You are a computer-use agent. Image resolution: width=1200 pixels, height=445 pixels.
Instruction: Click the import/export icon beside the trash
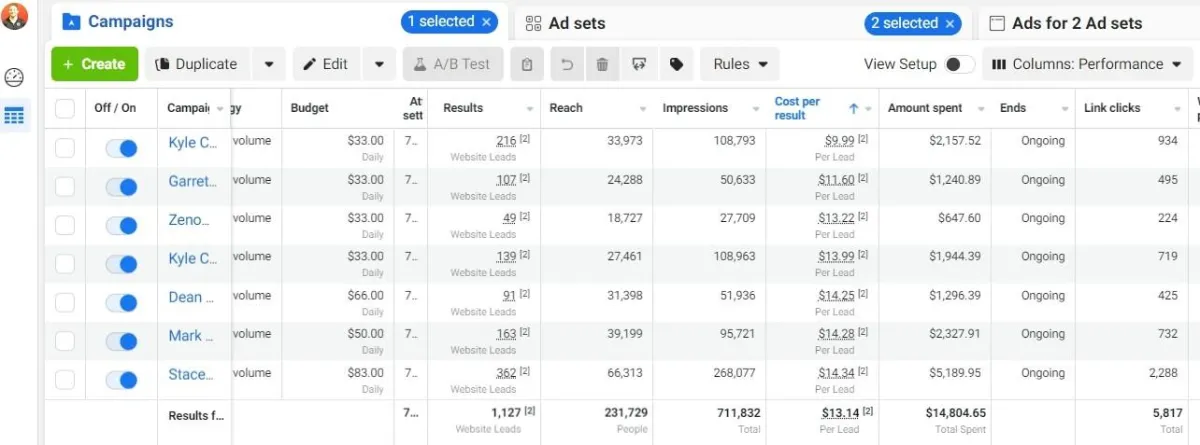click(639, 65)
